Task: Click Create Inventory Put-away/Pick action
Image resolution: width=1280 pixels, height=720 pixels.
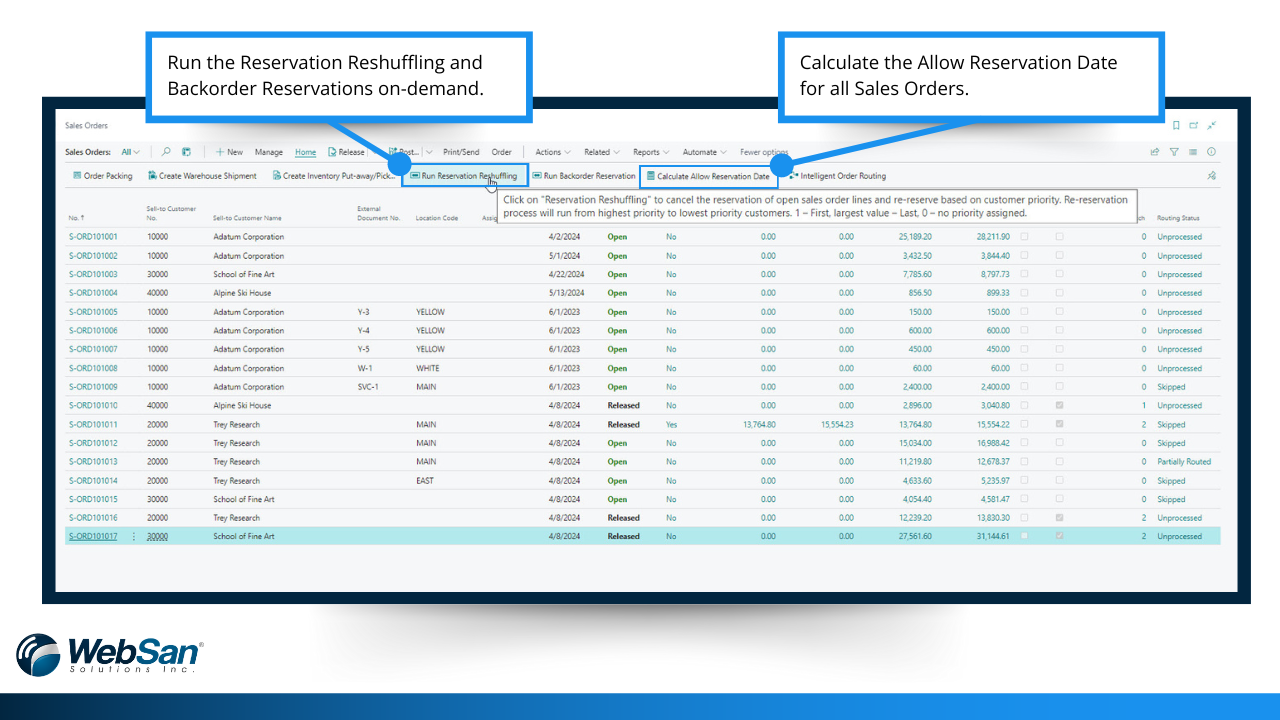Action: pyautogui.click(x=334, y=176)
